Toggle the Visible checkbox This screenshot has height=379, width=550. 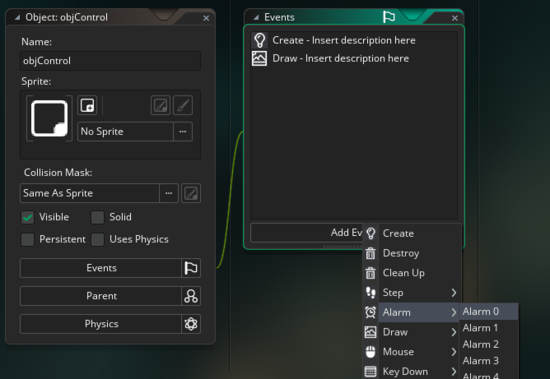click(28, 217)
